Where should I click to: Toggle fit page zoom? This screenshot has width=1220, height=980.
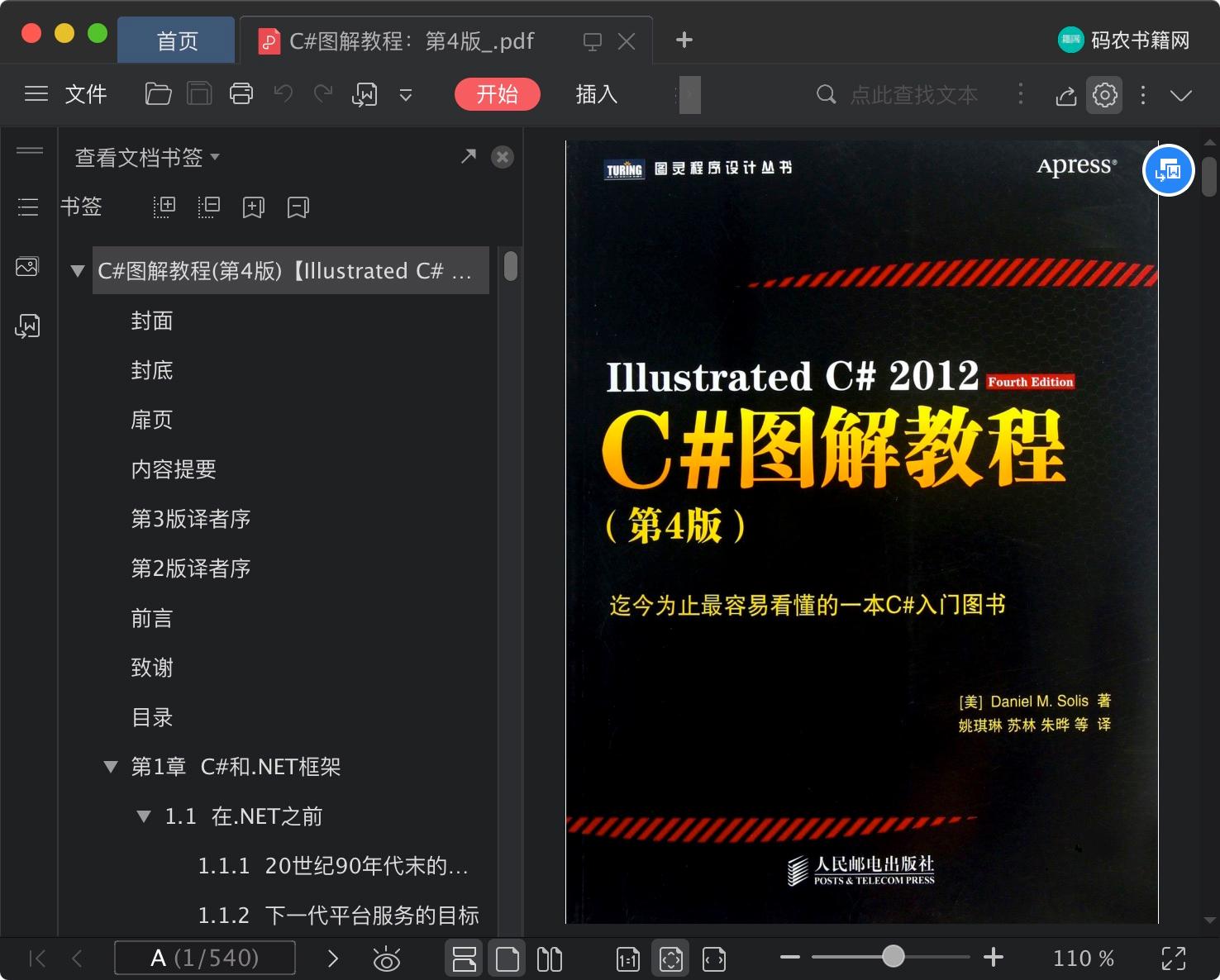click(x=671, y=959)
